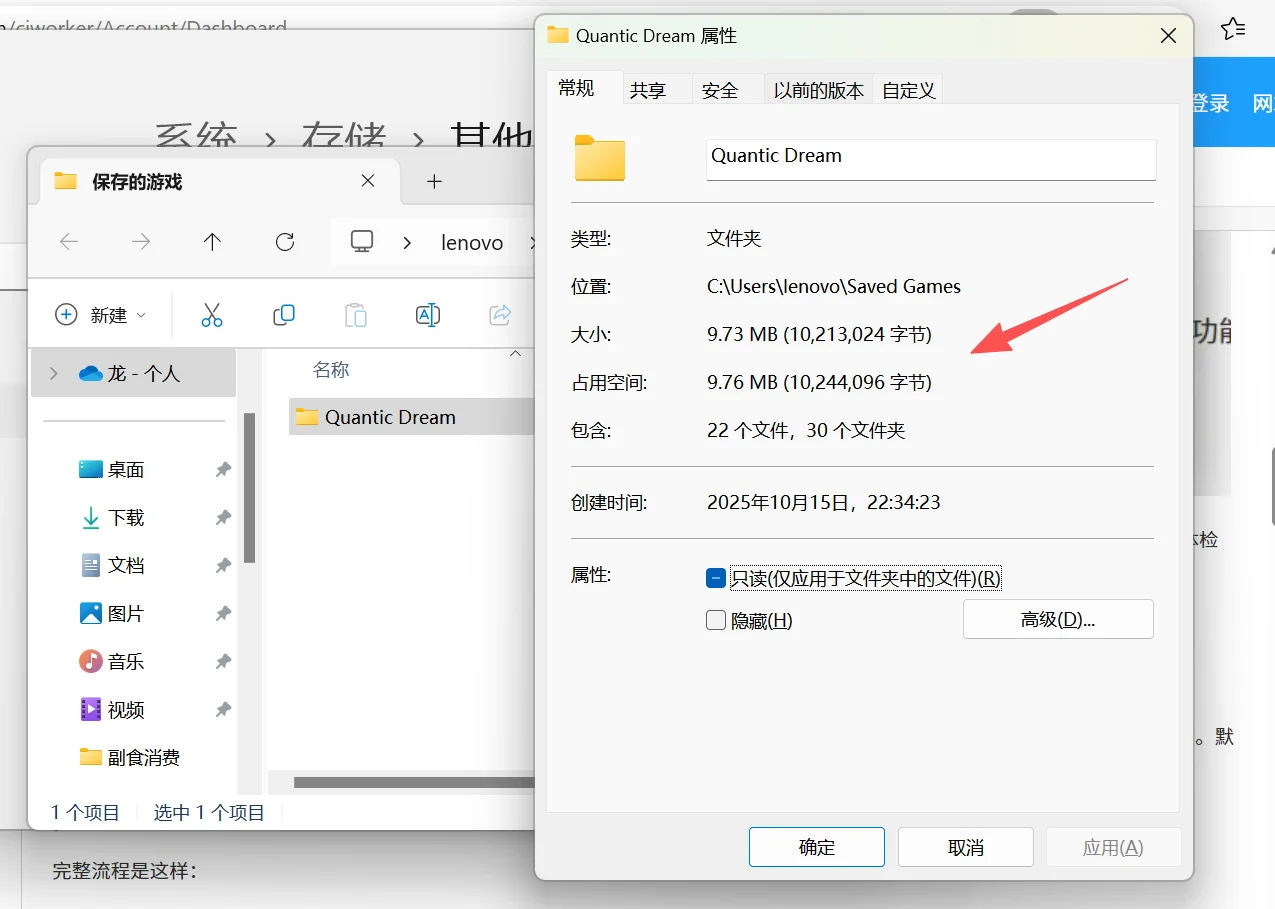The height and width of the screenshot is (909, 1275).
Task: Refresh the Explorer folder view
Action: tap(285, 242)
